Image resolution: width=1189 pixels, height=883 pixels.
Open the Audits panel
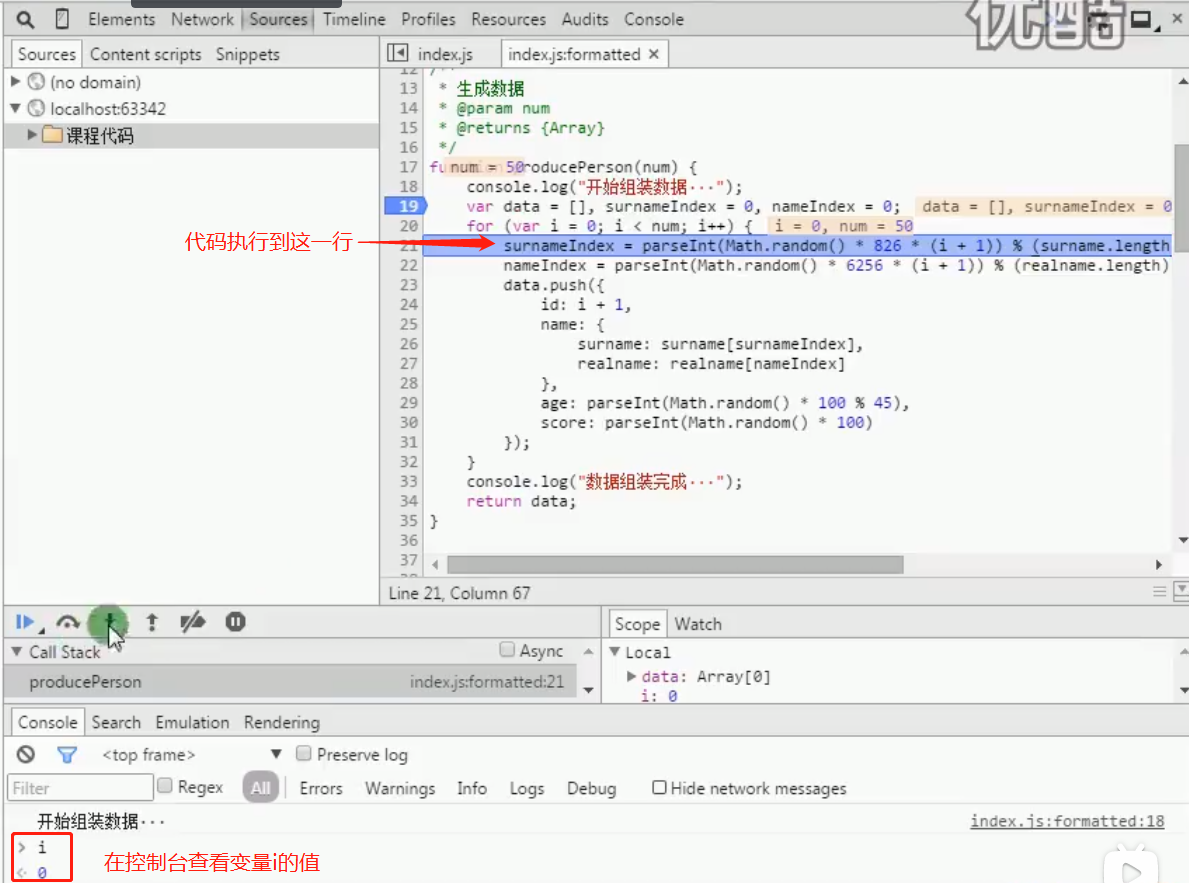tap(585, 19)
